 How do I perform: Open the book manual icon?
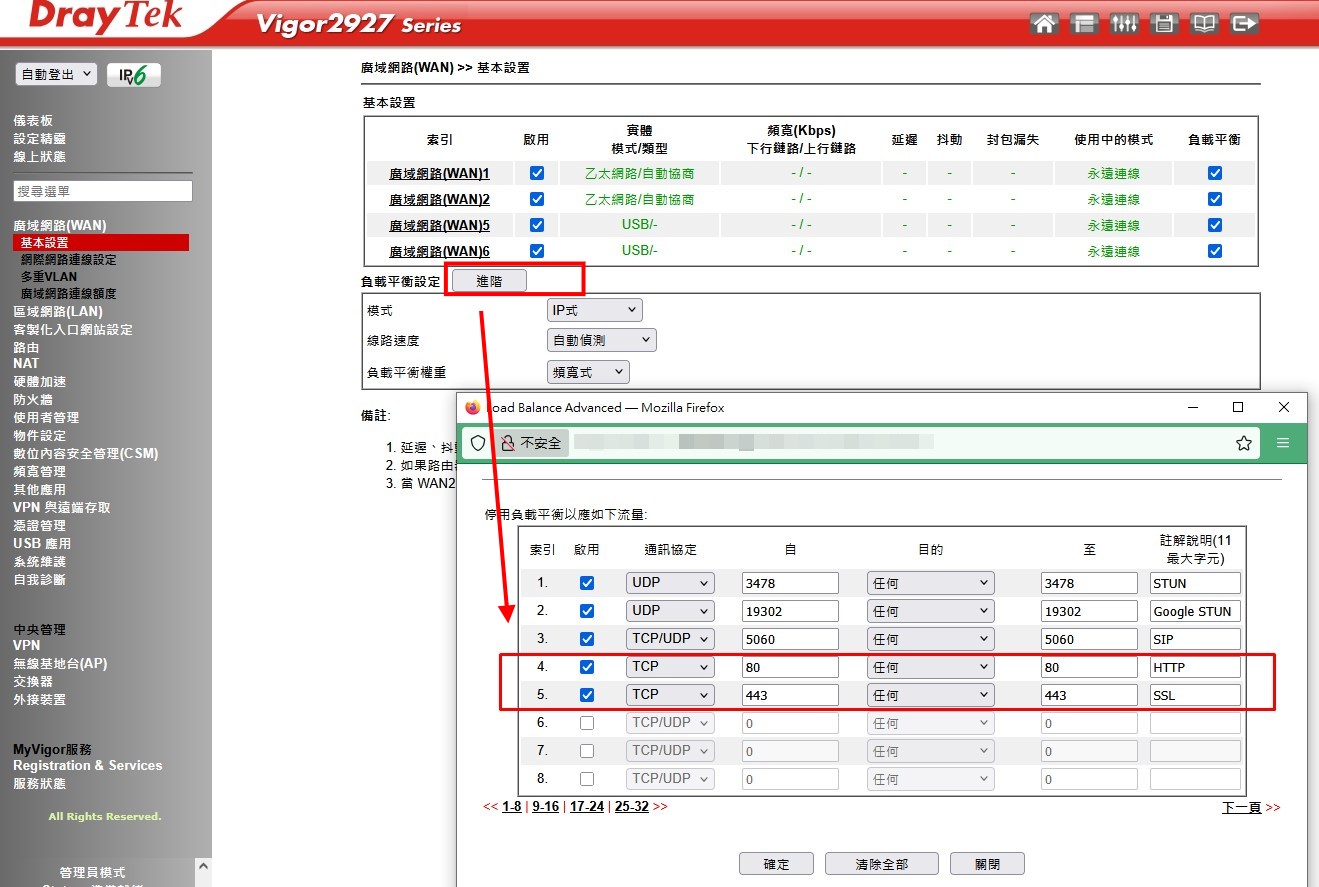[1204, 24]
